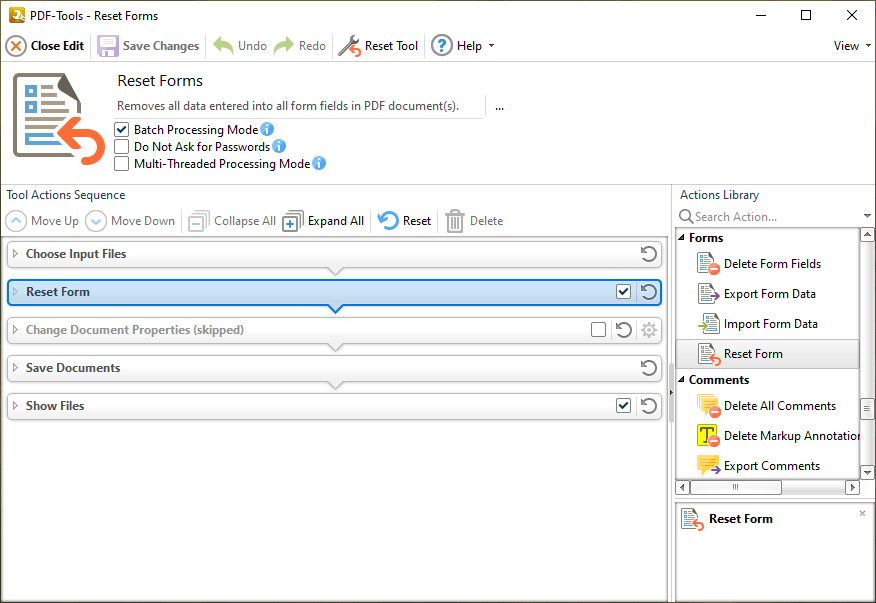Screen dimensions: 876x603
Task: Enable the skipped Change Document Properties step
Action: (x=598, y=330)
